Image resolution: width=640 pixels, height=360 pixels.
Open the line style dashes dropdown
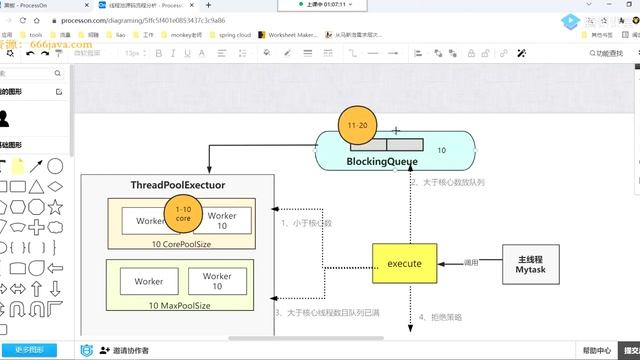tap(328, 53)
